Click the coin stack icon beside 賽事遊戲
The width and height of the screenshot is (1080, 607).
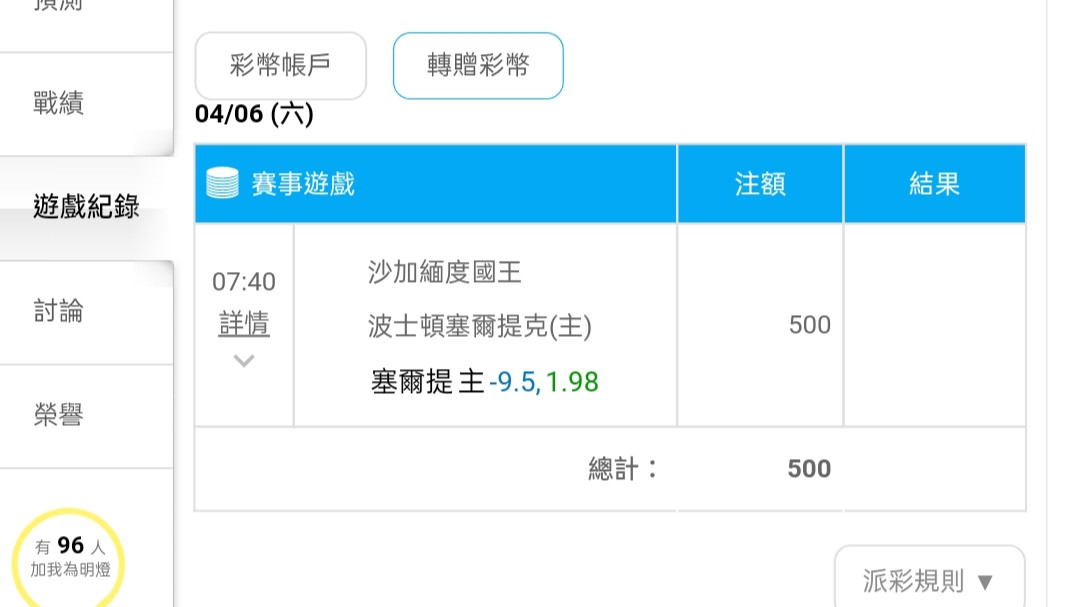point(222,183)
